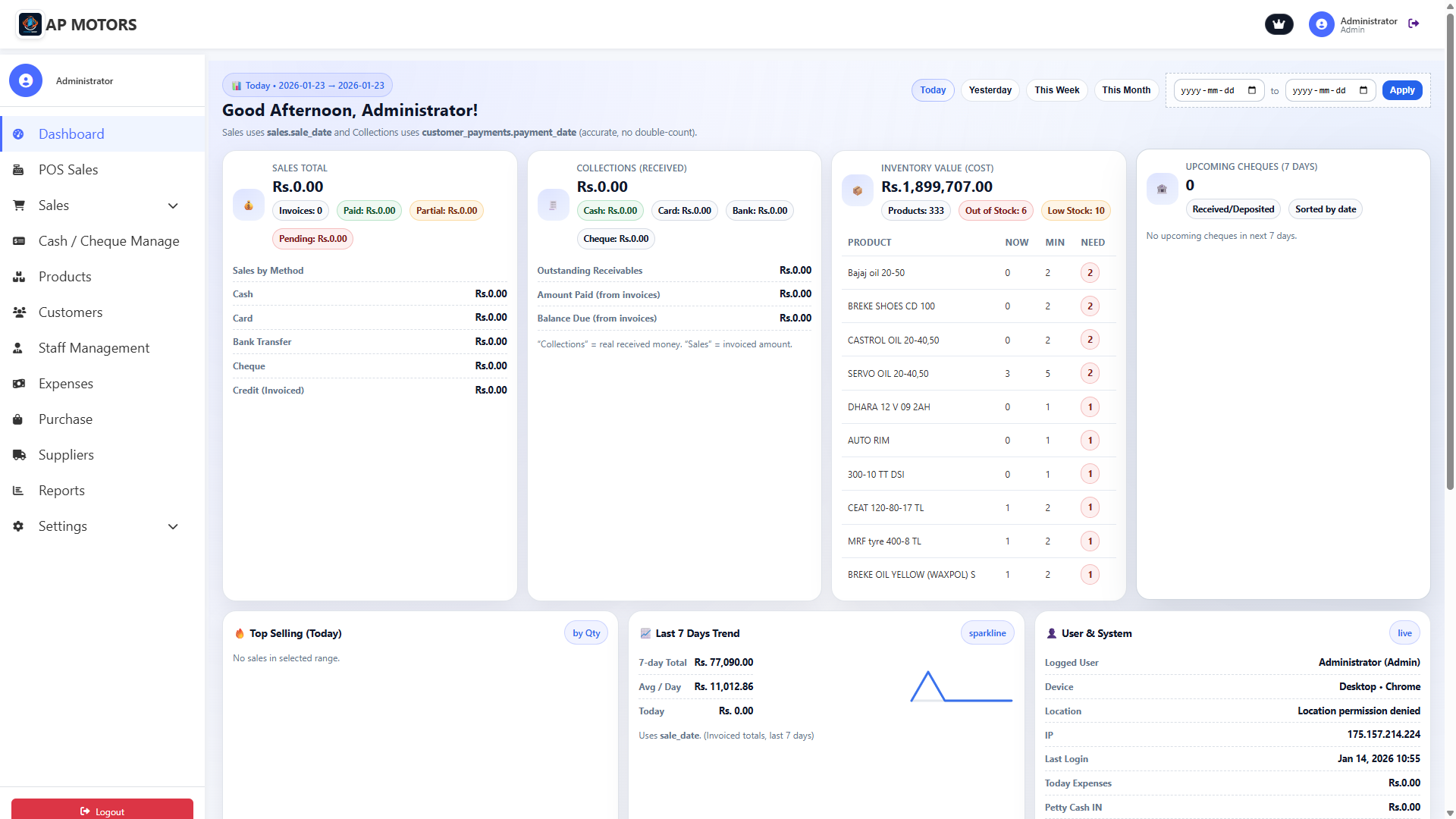Click the page vertical scrollbar
The height and width of the screenshot is (819, 1456).
point(1450,250)
